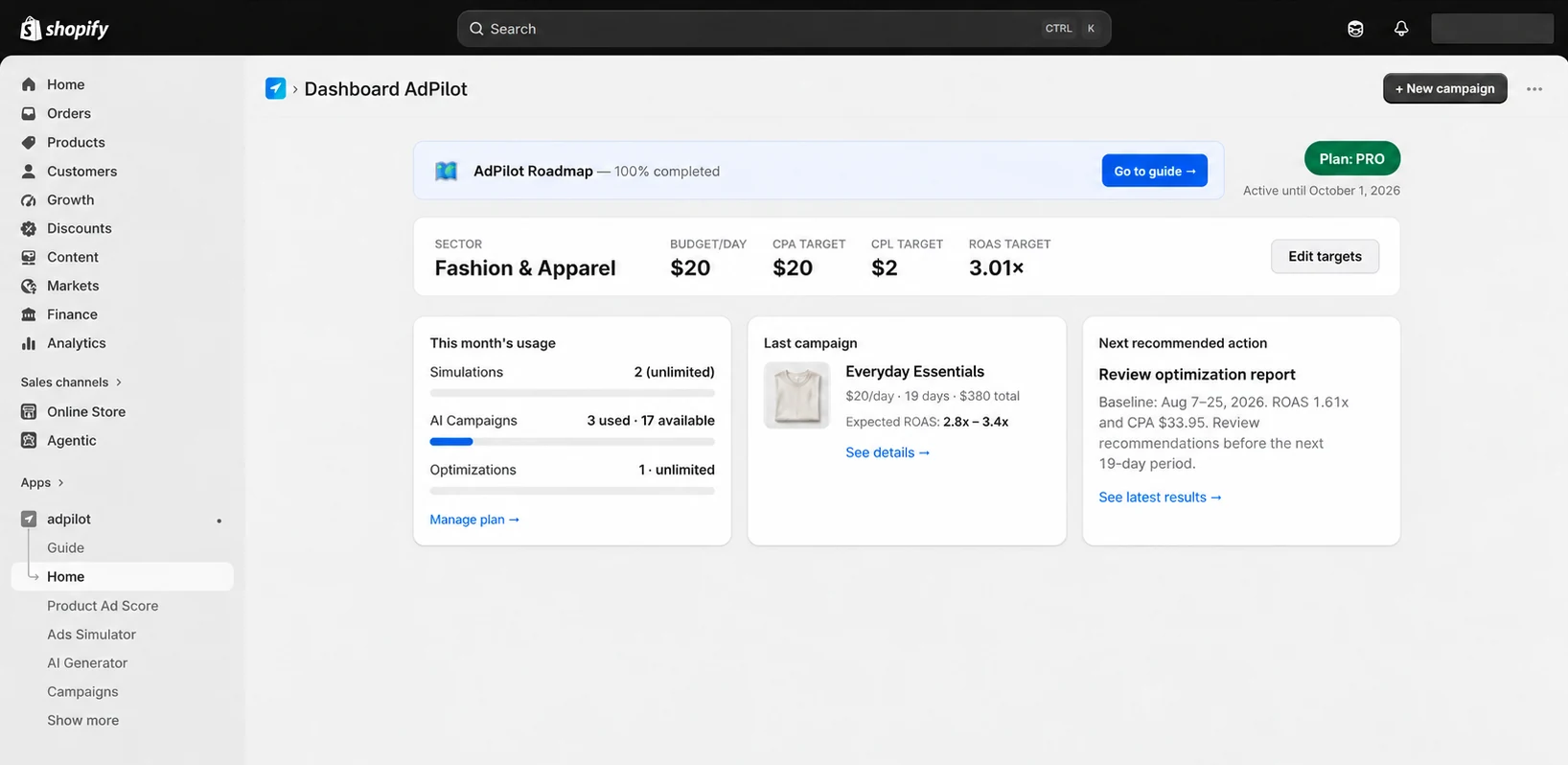Click the AI Campaigns usage progress bar
This screenshot has height=765, width=1568.
click(x=572, y=442)
